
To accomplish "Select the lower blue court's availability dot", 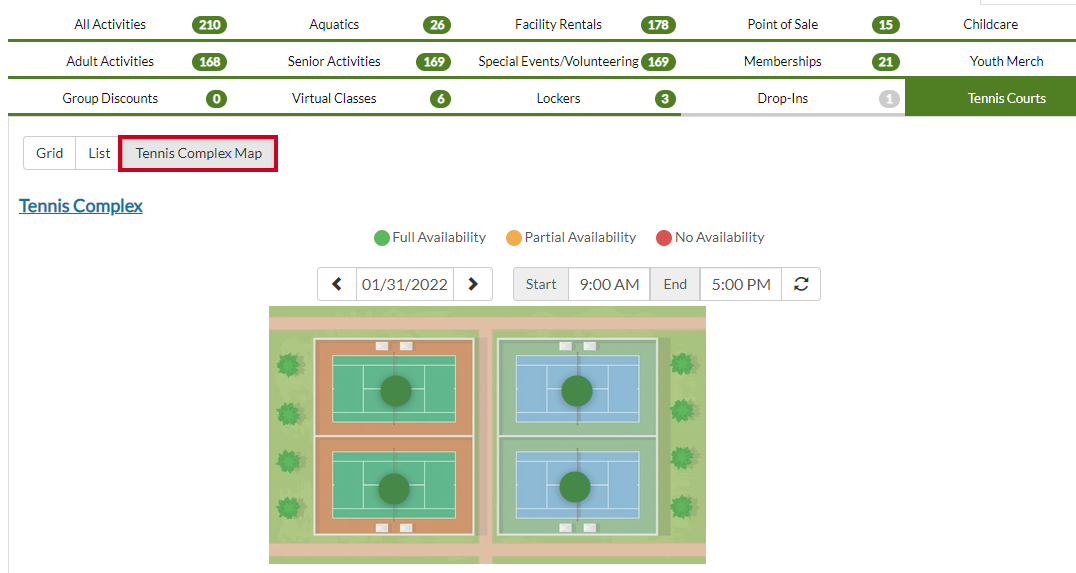I will tap(575, 488).
